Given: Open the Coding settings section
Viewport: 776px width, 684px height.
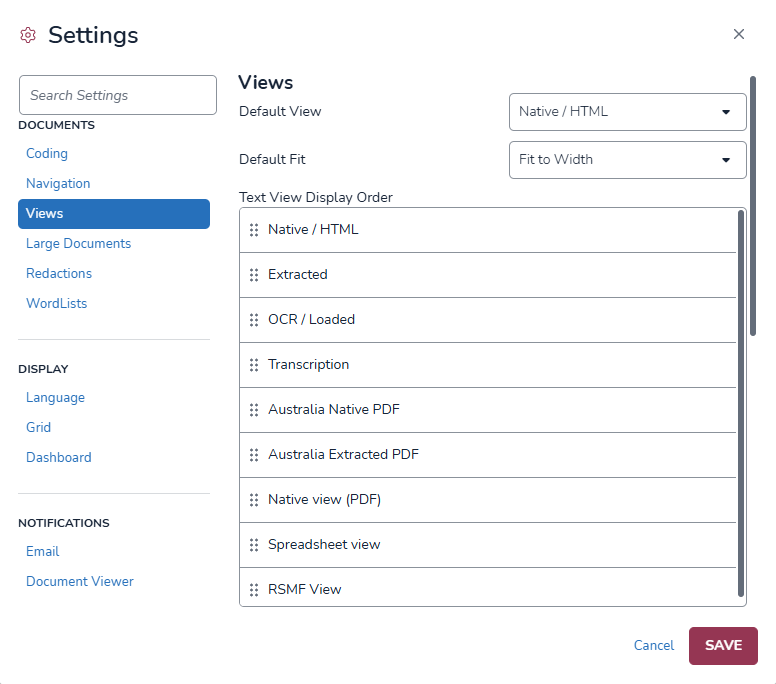Looking at the screenshot, I should (47, 154).
